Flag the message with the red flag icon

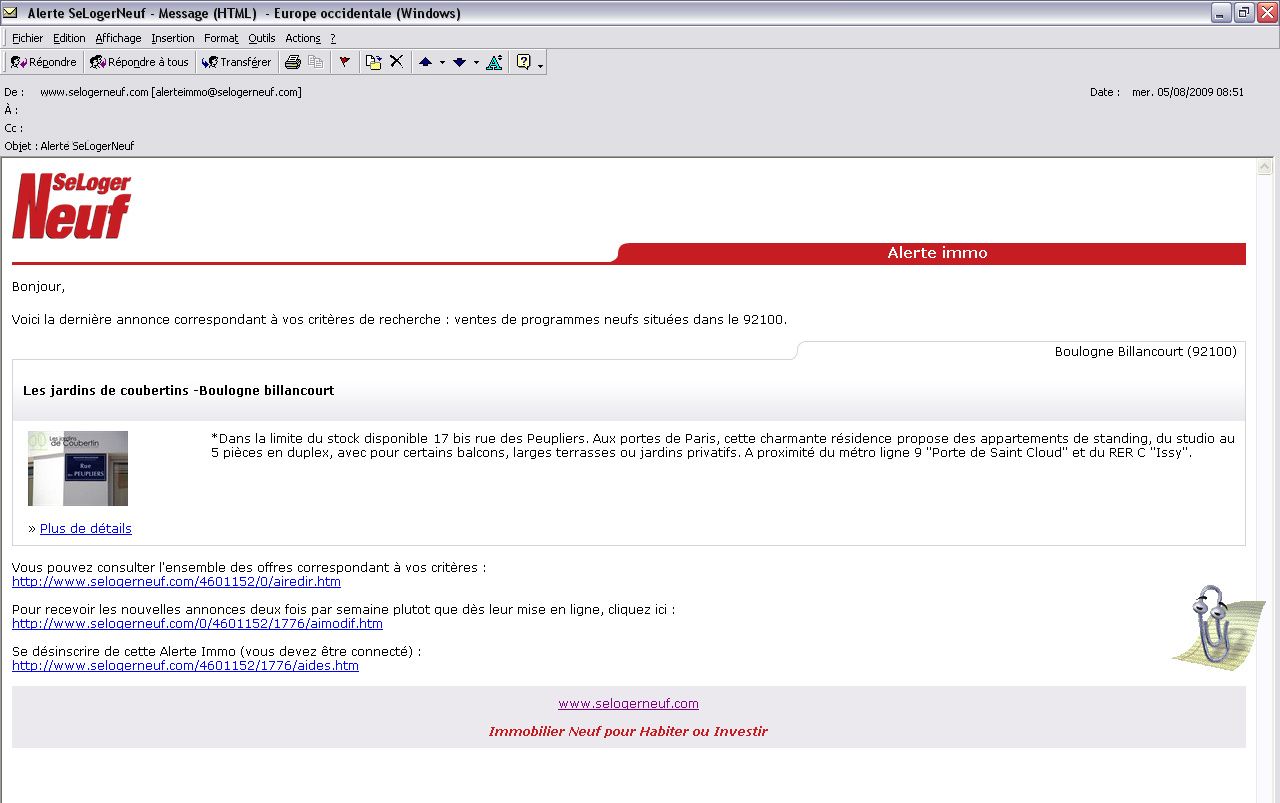345,62
